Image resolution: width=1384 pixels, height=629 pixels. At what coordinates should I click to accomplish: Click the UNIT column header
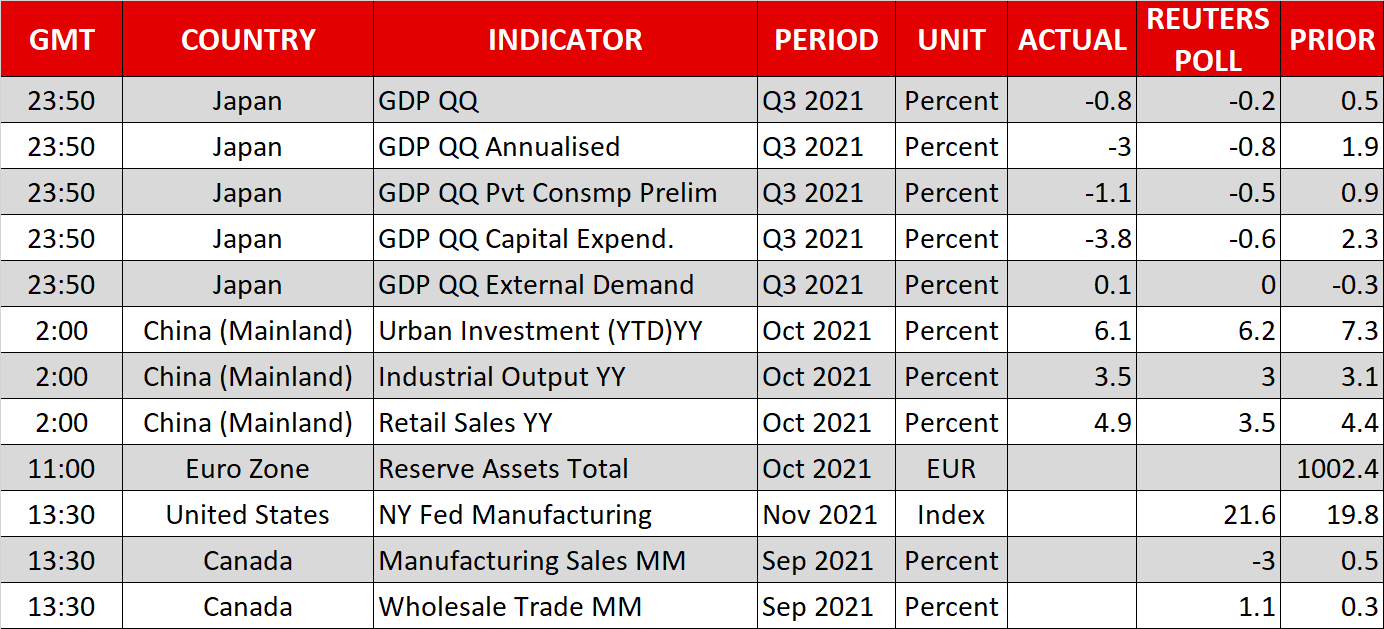click(951, 40)
